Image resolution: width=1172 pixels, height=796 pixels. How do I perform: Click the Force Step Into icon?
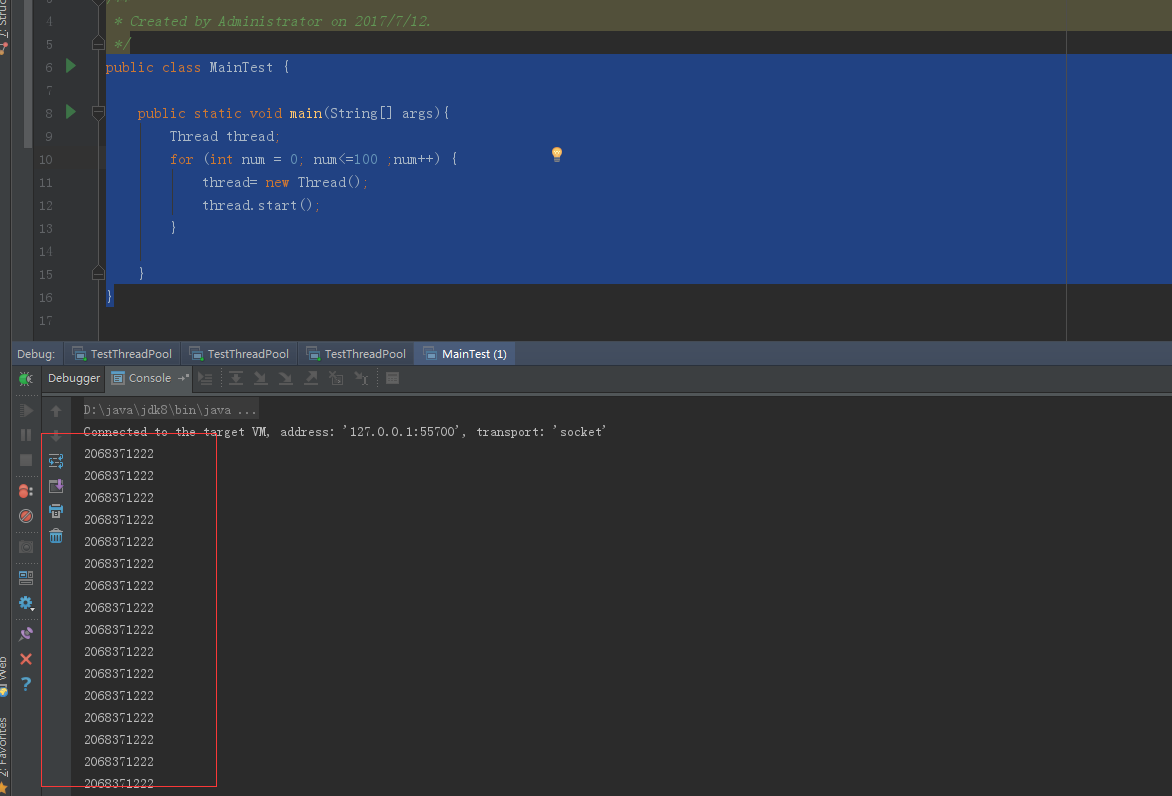click(x=286, y=379)
